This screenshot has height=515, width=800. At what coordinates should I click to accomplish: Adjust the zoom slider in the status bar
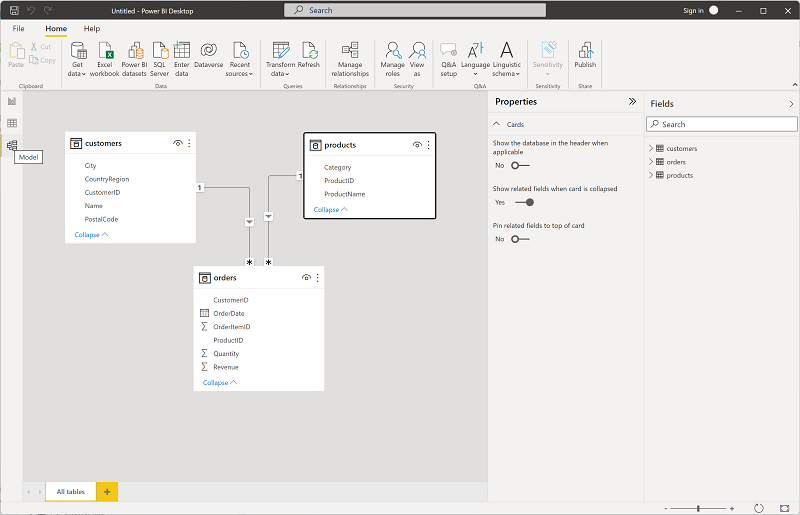698,508
